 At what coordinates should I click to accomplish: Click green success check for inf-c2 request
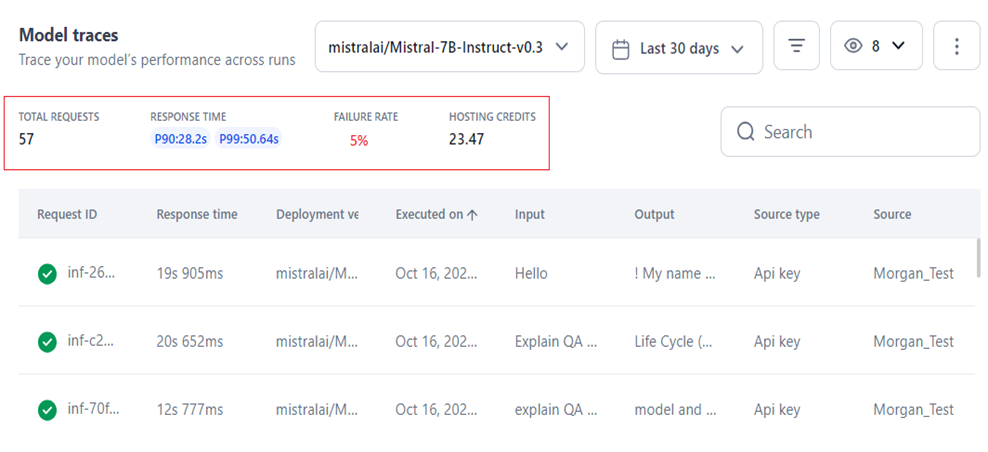tap(47, 342)
